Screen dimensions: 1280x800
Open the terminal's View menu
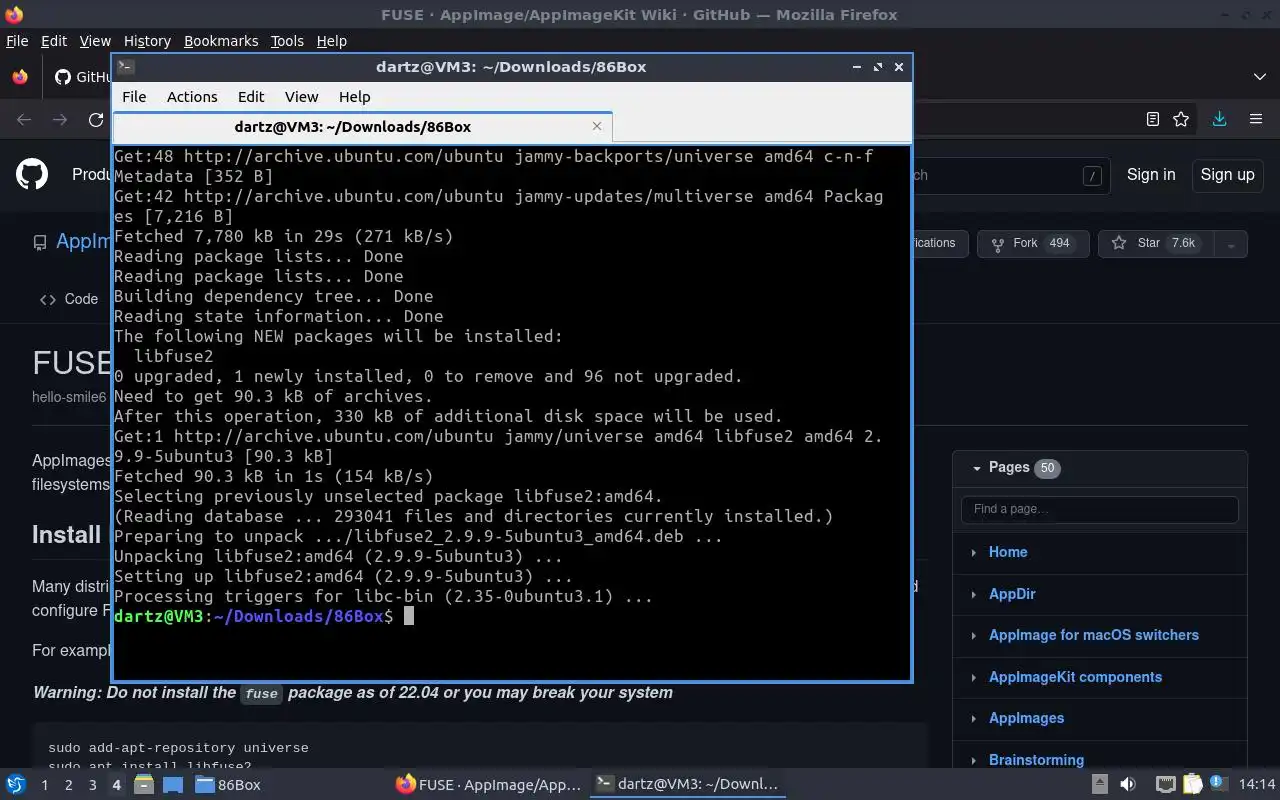click(301, 97)
